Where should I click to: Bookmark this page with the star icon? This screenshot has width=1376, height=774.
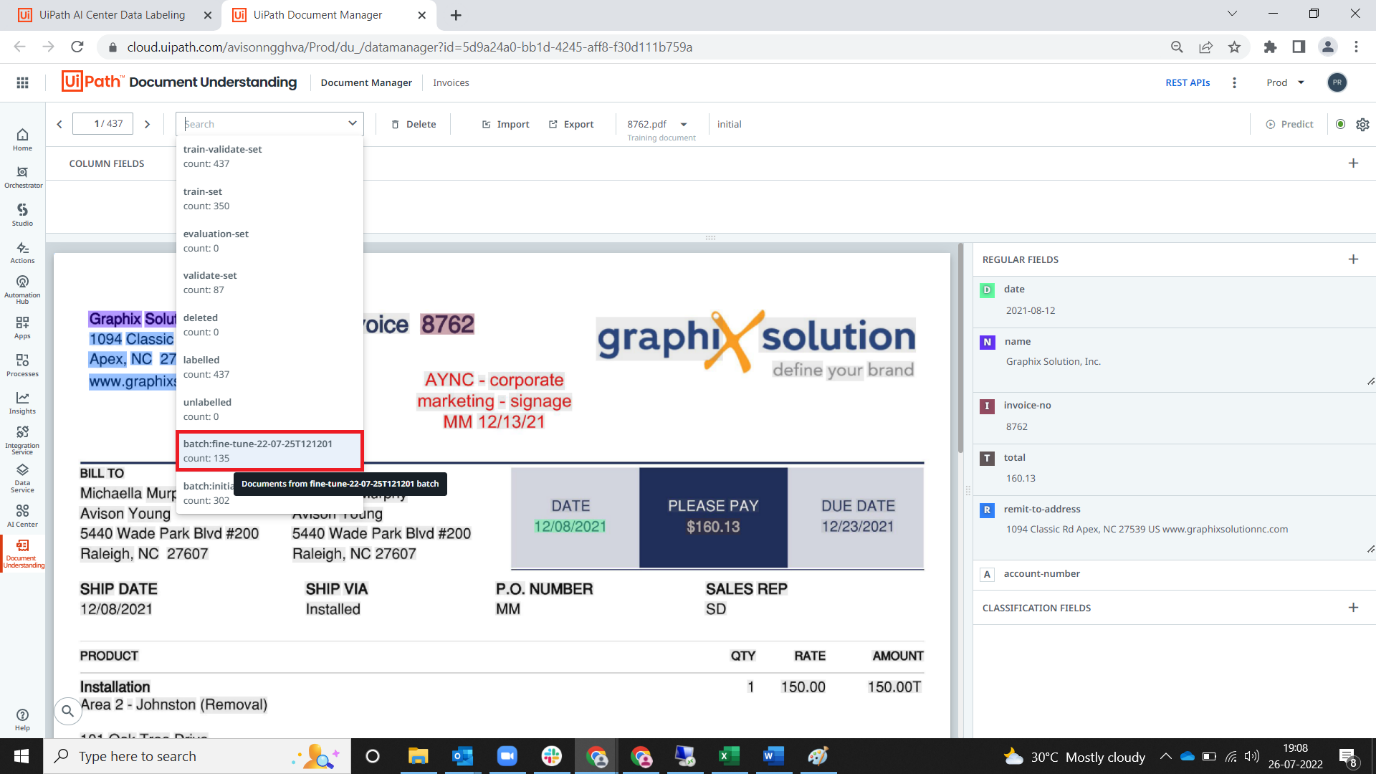tap(1234, 47)
